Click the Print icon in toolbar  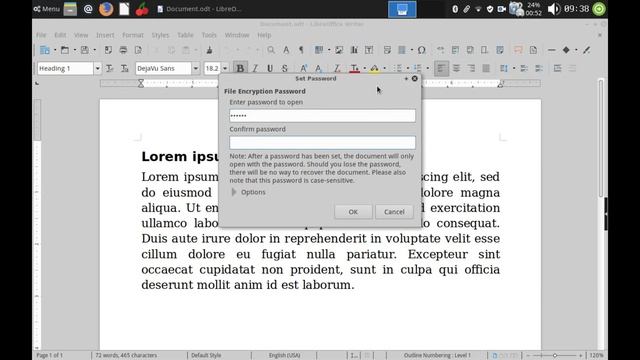(x=123, y=50)
